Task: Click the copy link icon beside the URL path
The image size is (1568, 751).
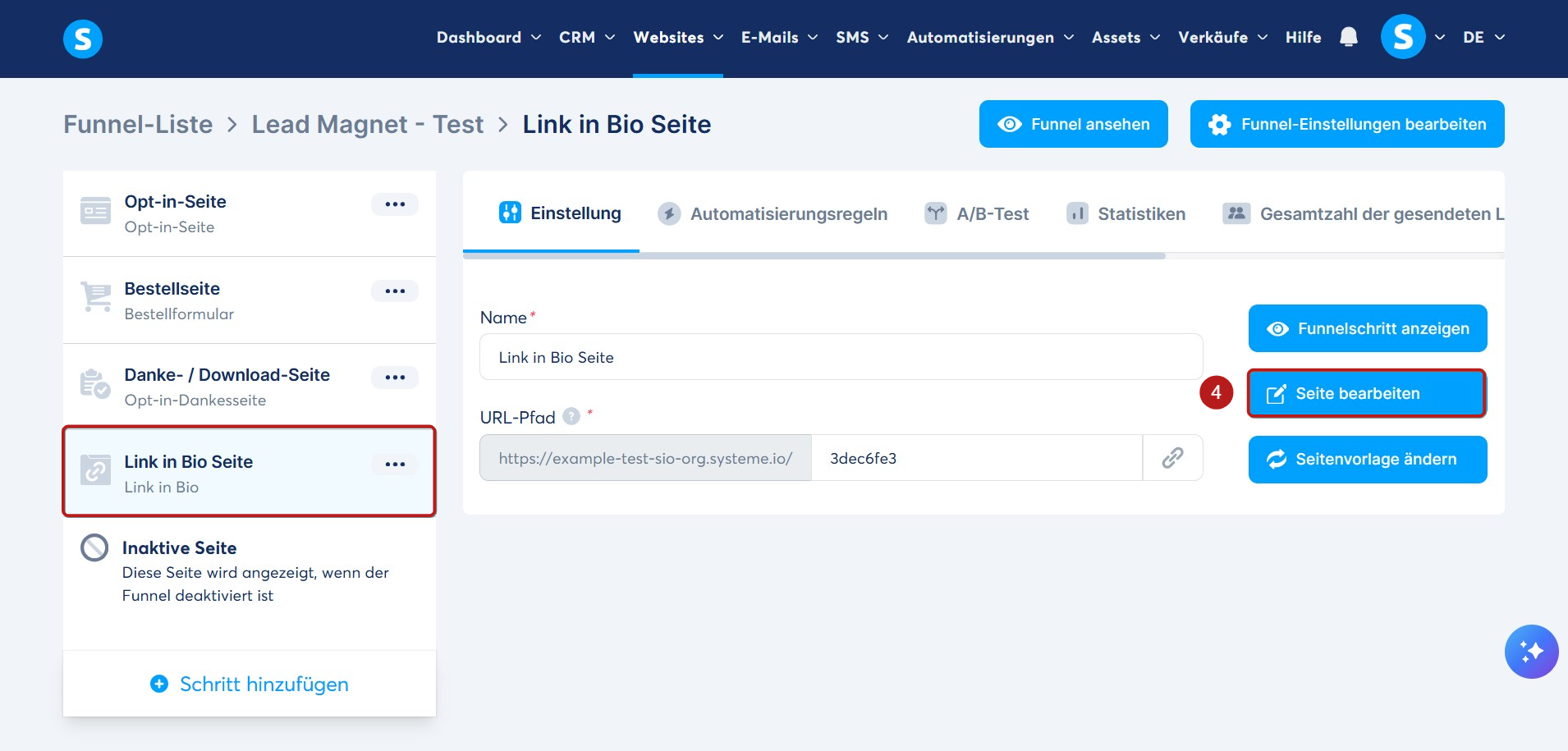Action: [x=1172, y=457]
